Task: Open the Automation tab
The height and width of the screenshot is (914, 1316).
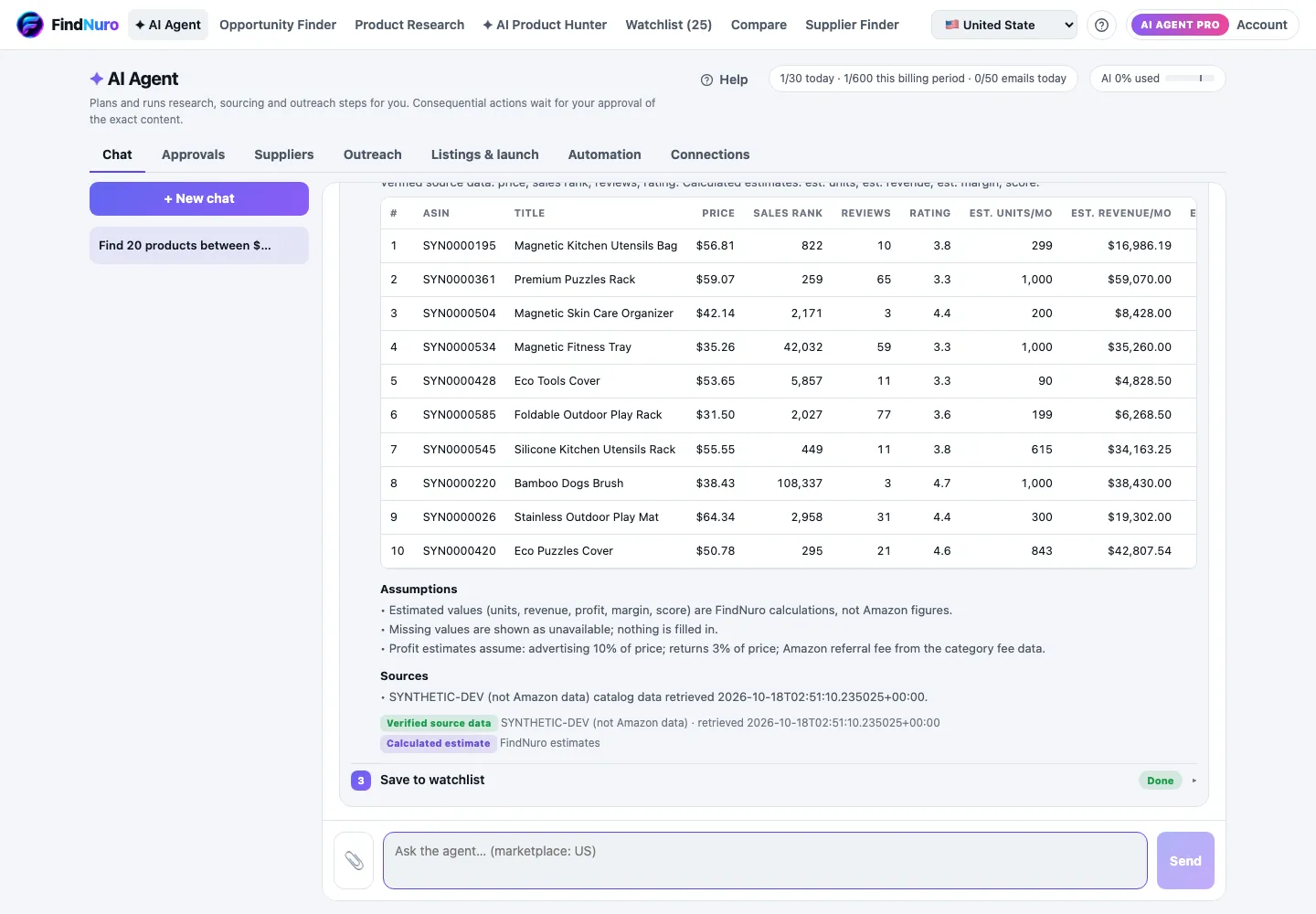Action: click(605, 154)
